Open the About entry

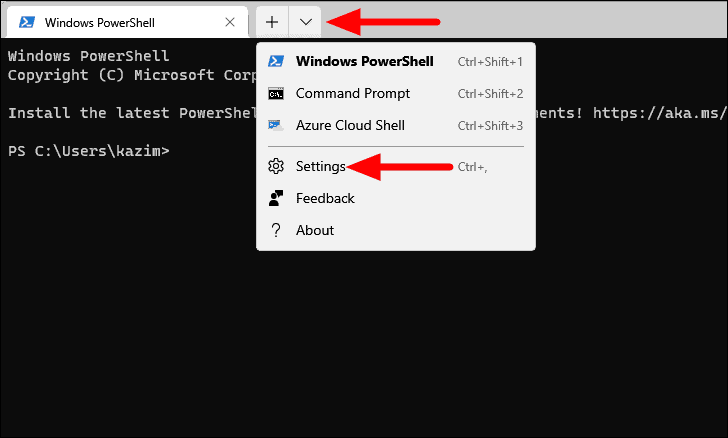pos(396,230)
